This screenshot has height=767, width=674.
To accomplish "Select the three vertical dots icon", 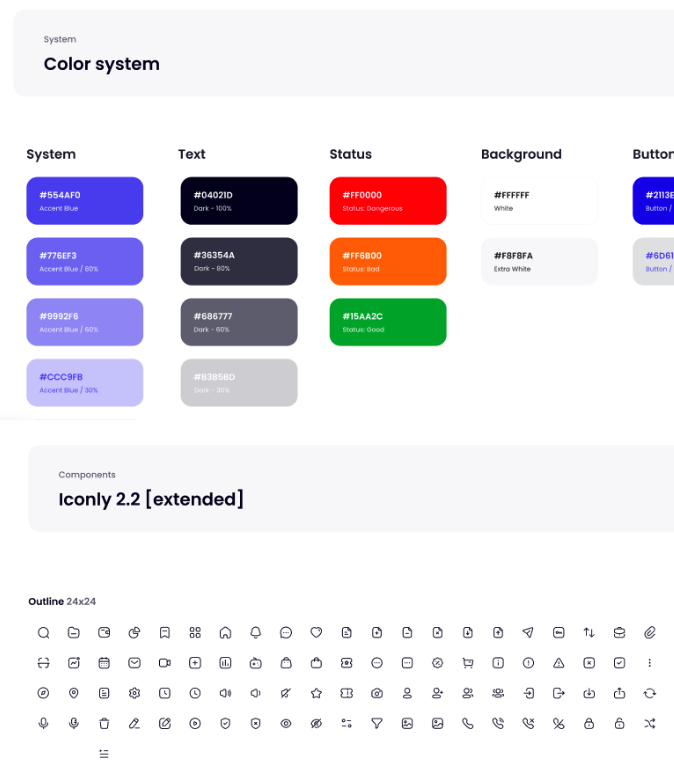I will pos(650,663).
